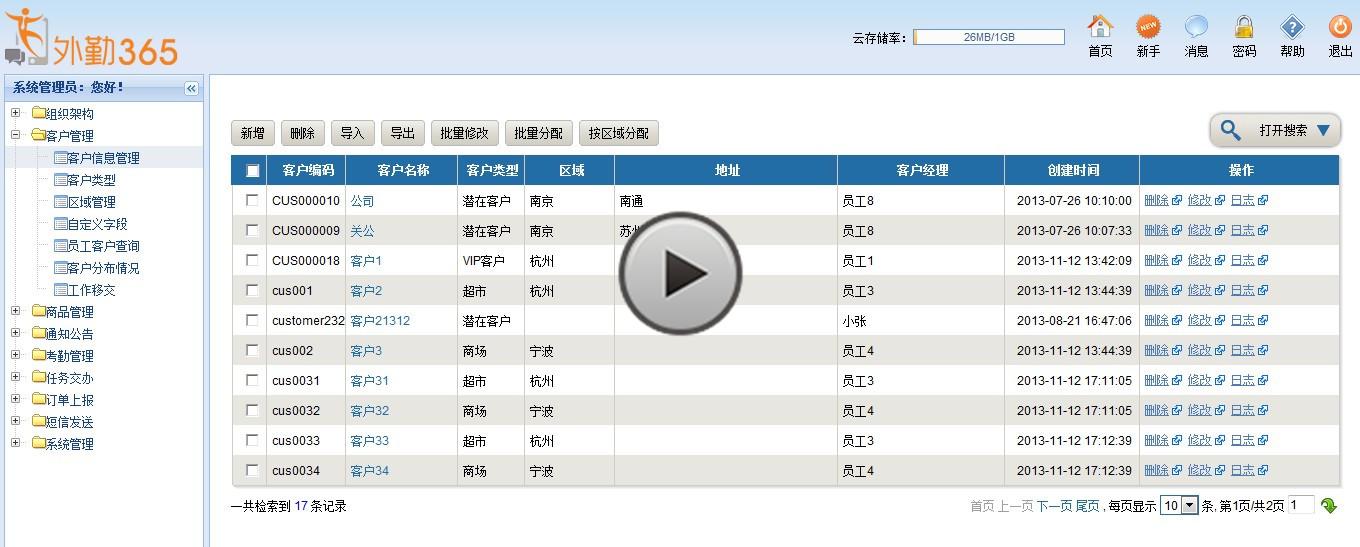Viewport: 1360px width, 547px height.
Task: Click the 退出 logout power icon
Action: [1340, 27]
